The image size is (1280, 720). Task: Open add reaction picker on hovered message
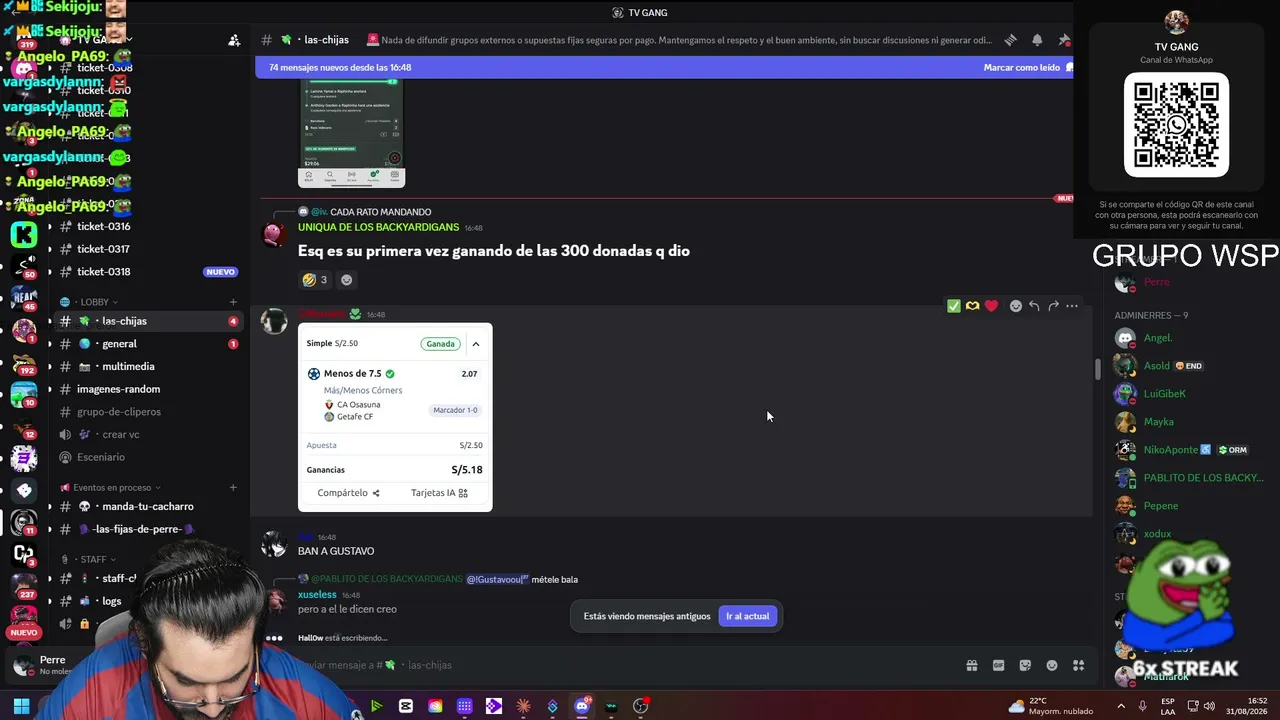1016,306
